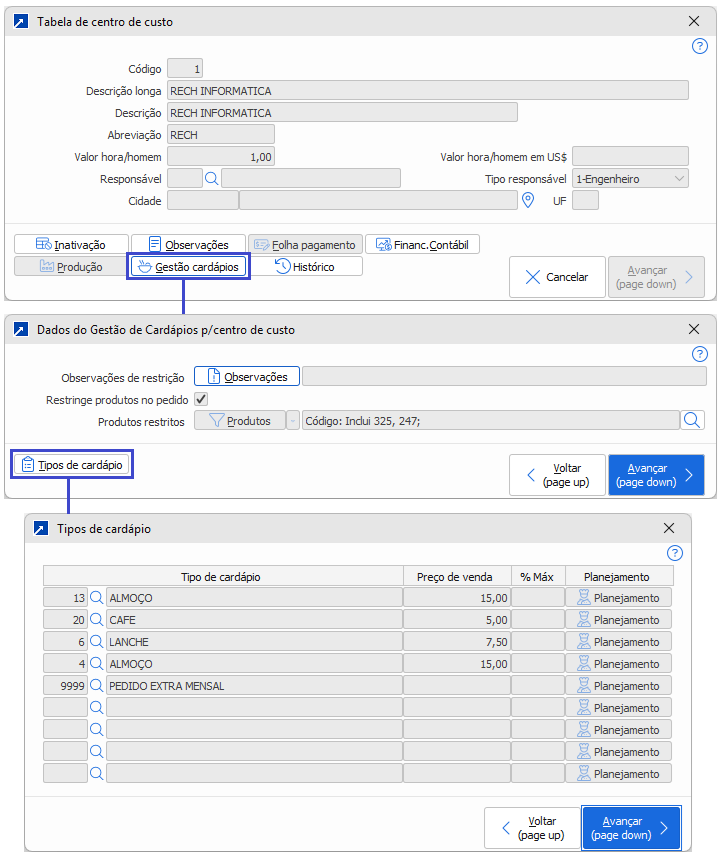Viewport: 724px width, 854px height.
Task: Click the map pin icon beside Cidade
Action: [529, 200]
